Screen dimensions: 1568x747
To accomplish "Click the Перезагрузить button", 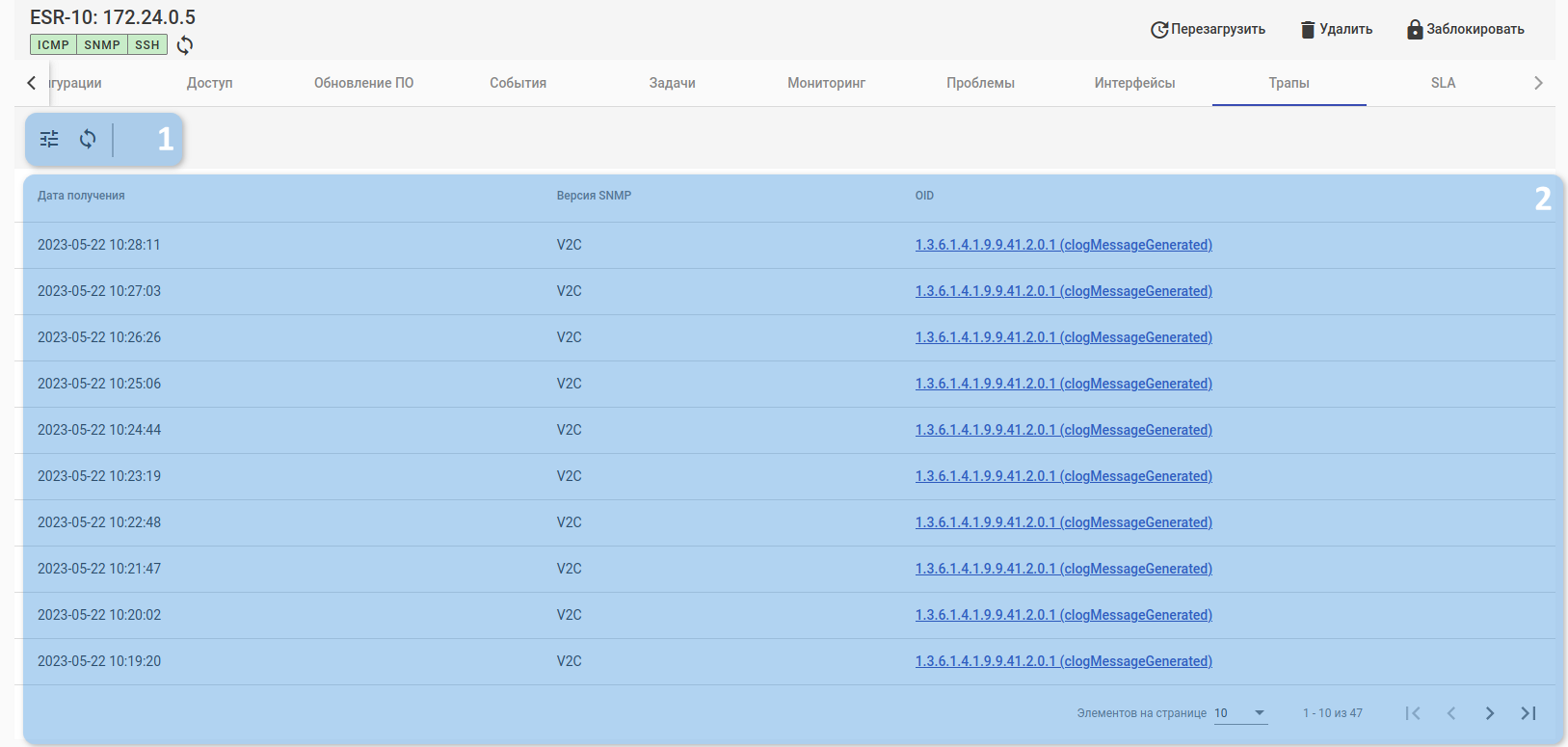I will pyautogui.click(x=1209, y=29).
